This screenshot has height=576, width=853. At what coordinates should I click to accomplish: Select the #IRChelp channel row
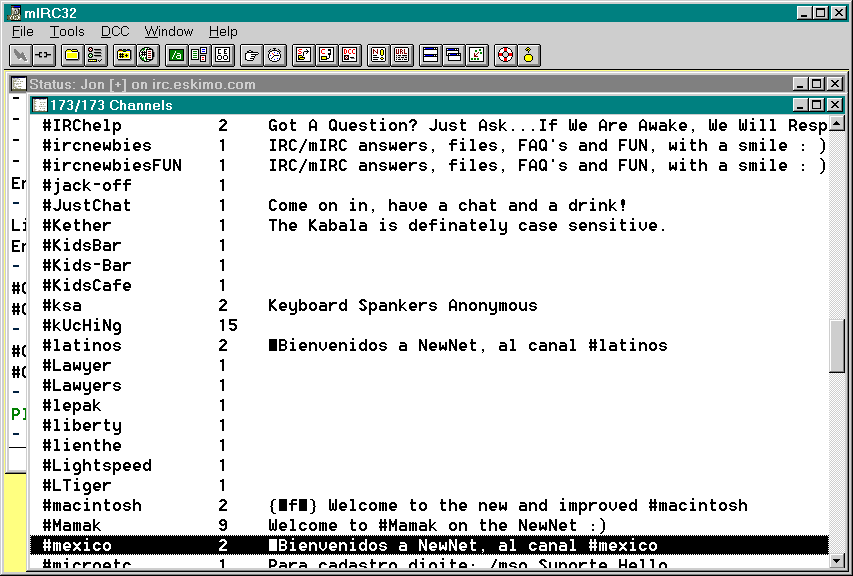click(x=429, y=126)
